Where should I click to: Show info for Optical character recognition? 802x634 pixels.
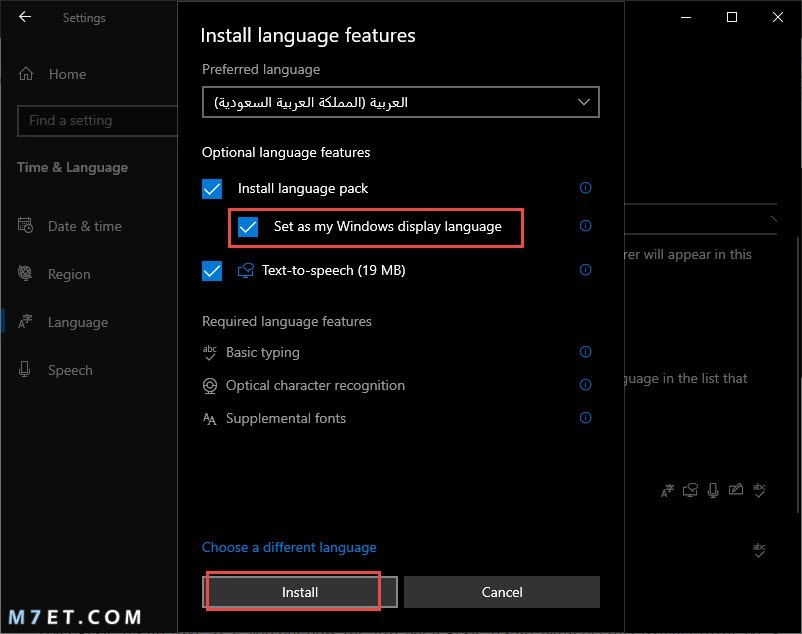click(586, 384)
